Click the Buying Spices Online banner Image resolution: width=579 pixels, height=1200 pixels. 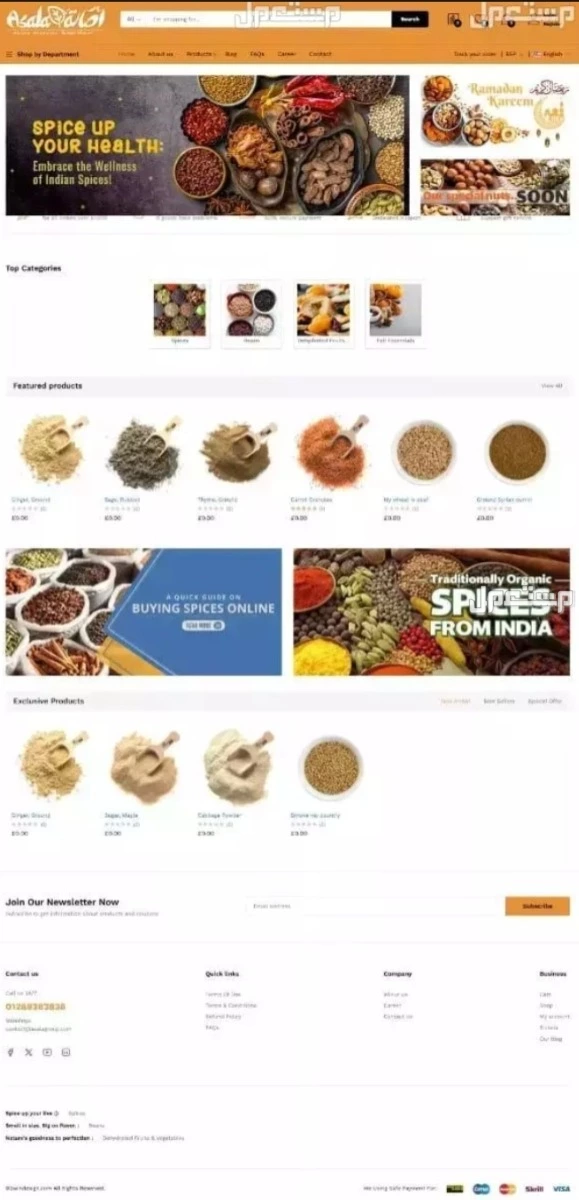(144, 612)
